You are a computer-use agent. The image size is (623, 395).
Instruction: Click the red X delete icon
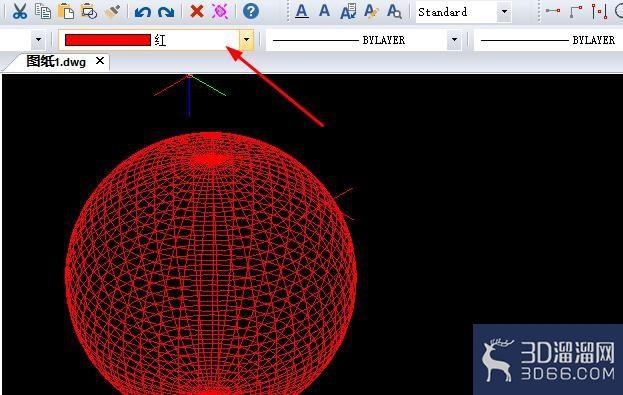coord(197,11)
